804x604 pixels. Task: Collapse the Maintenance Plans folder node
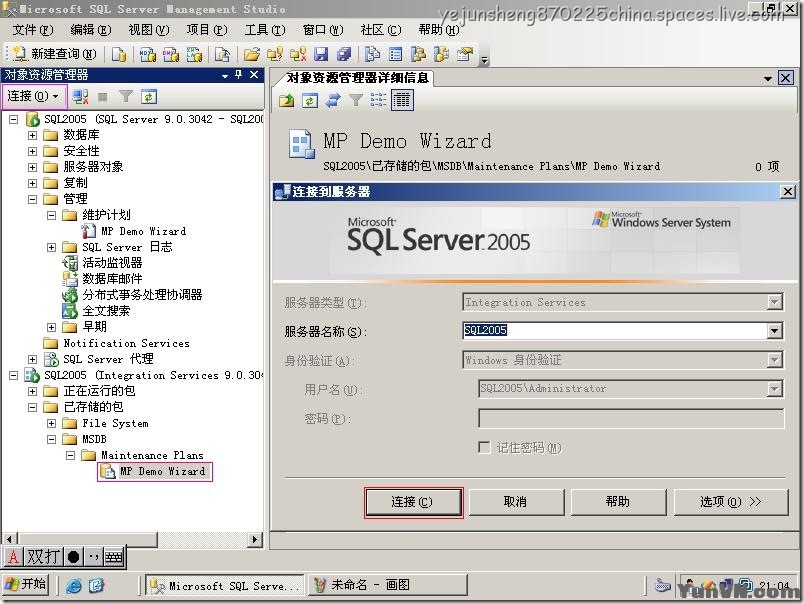pyautogui.click(x=70, y=455)
